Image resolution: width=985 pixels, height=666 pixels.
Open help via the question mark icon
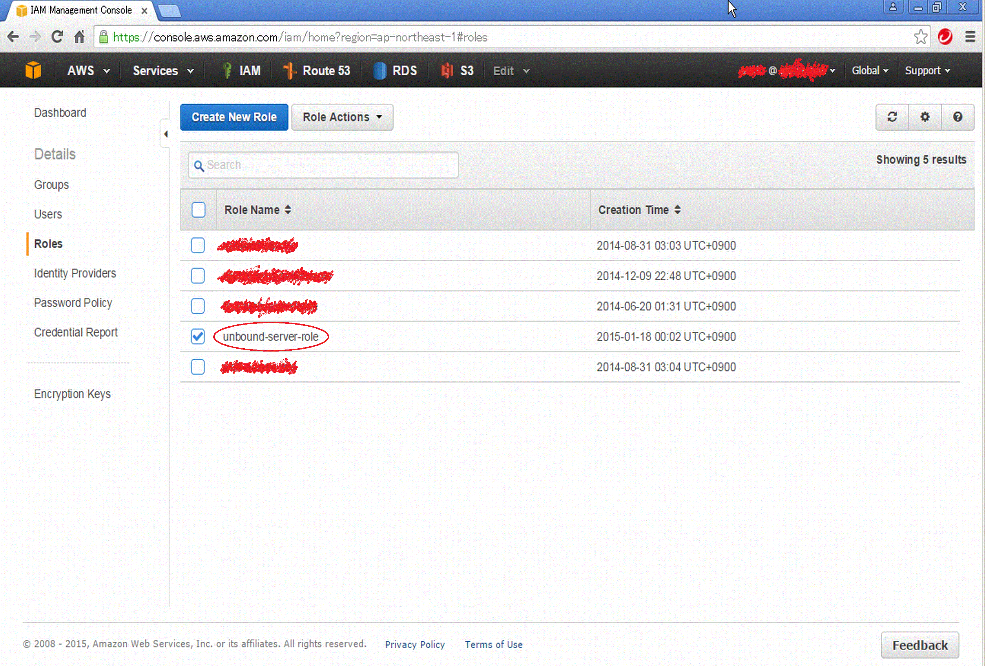957,117
